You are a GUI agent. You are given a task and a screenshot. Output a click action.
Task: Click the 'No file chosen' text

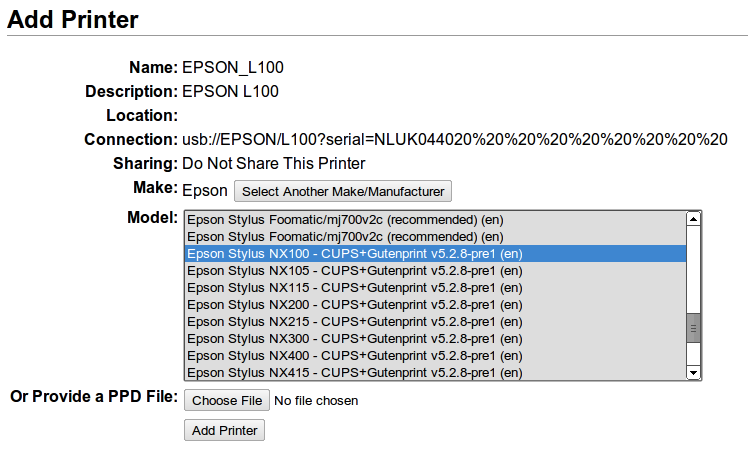pyautogui.click(x=316, y=401)
